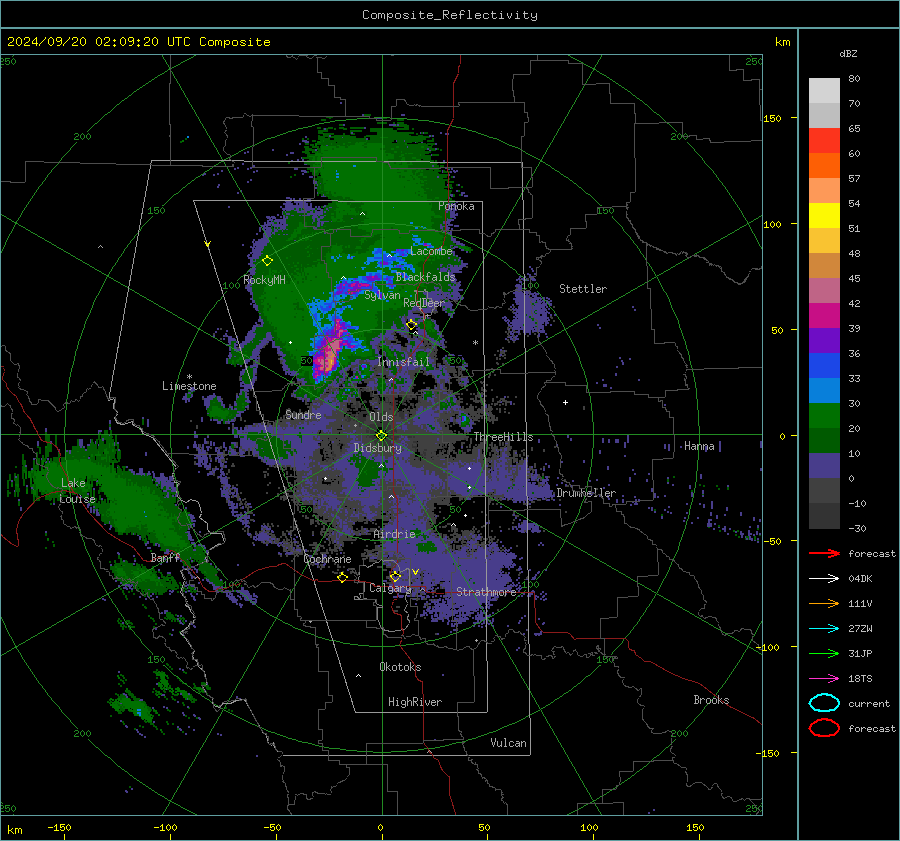Click the cyan current ellipse in legend

824,703
